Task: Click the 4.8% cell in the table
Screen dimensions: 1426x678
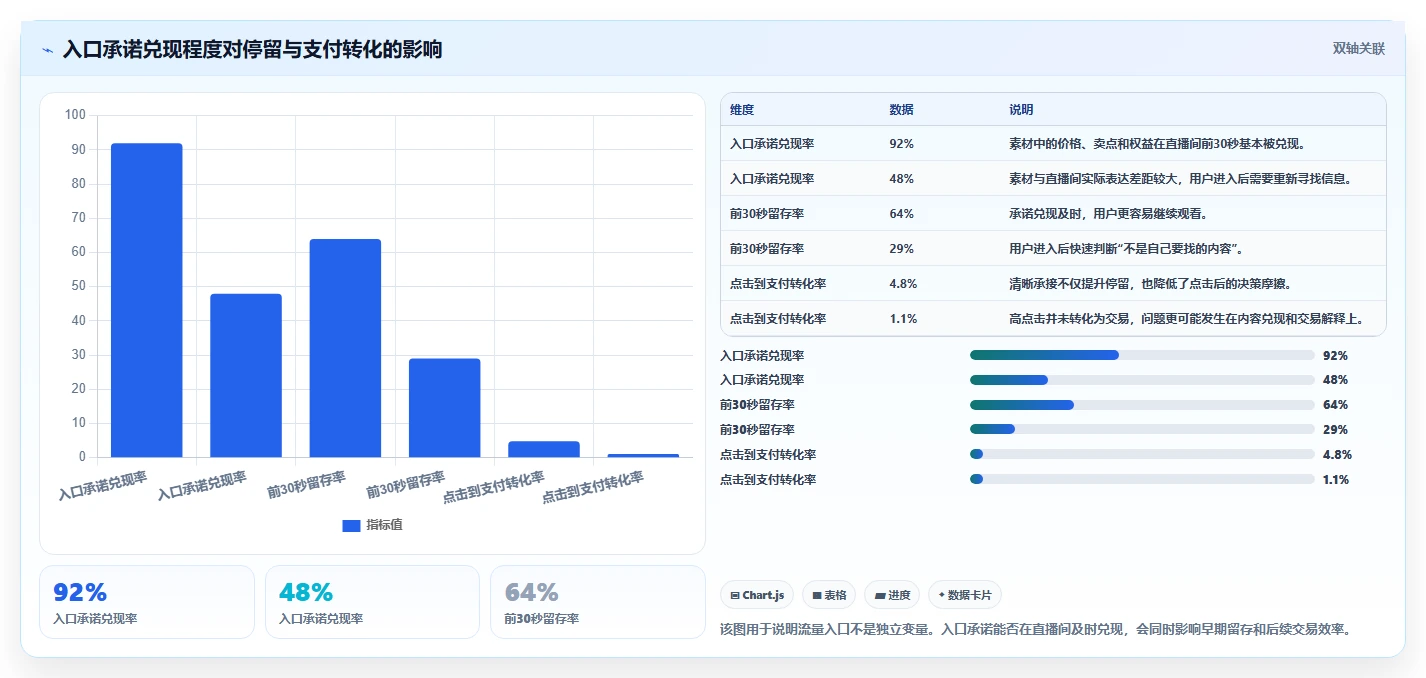Action: tap(903, 284)
